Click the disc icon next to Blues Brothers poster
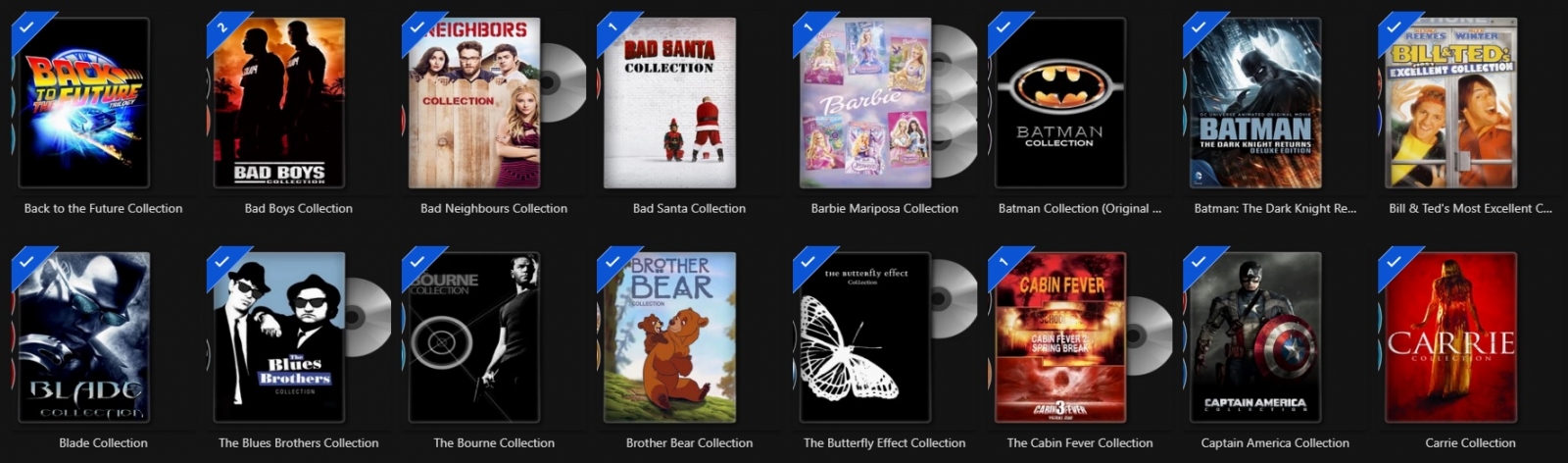 [367, 317]
